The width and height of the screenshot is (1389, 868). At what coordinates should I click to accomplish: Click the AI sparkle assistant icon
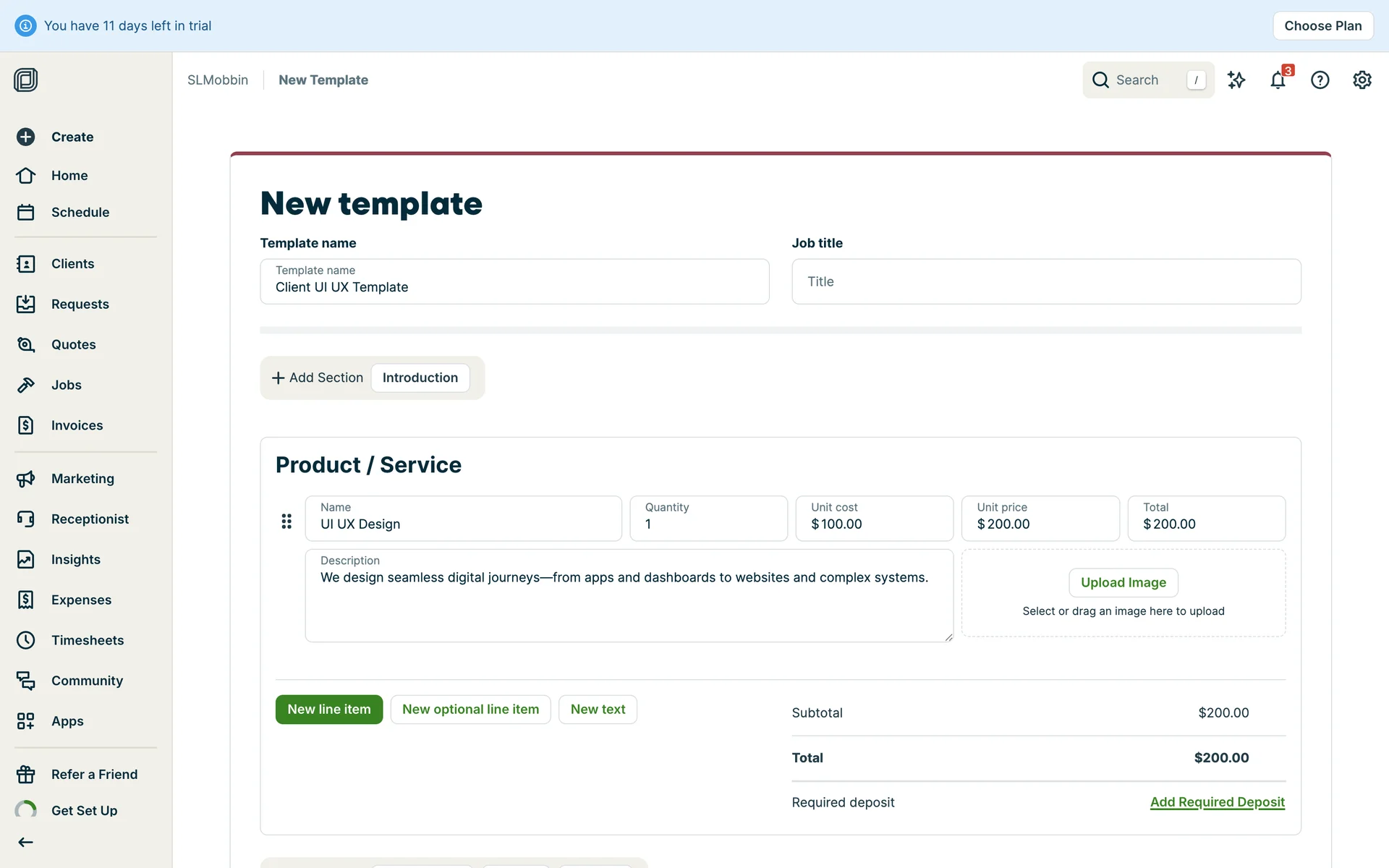[x=1236, y=80]
